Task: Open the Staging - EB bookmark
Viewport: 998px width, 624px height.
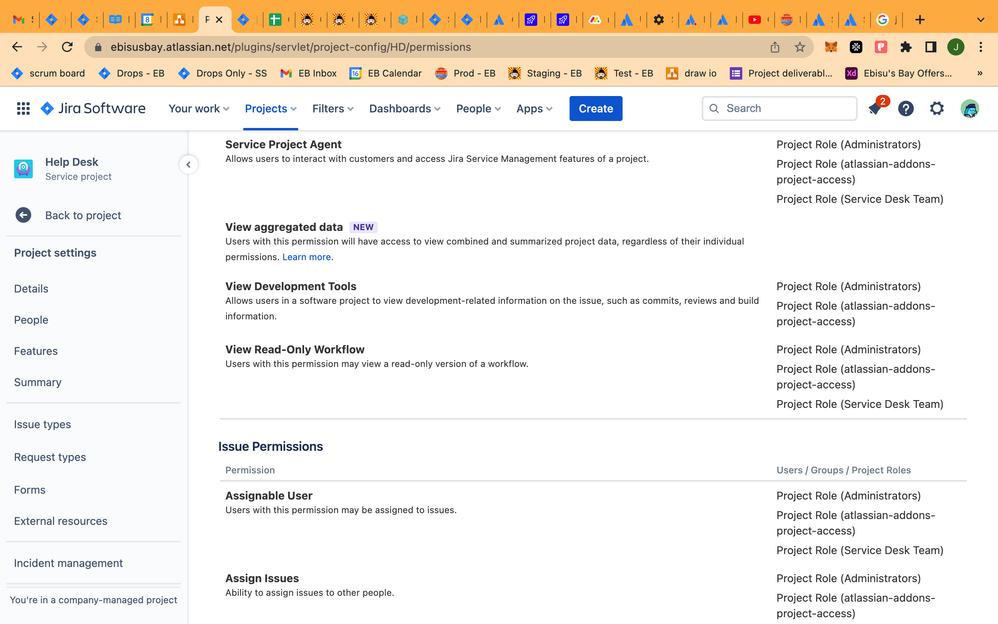Action: 545,73
